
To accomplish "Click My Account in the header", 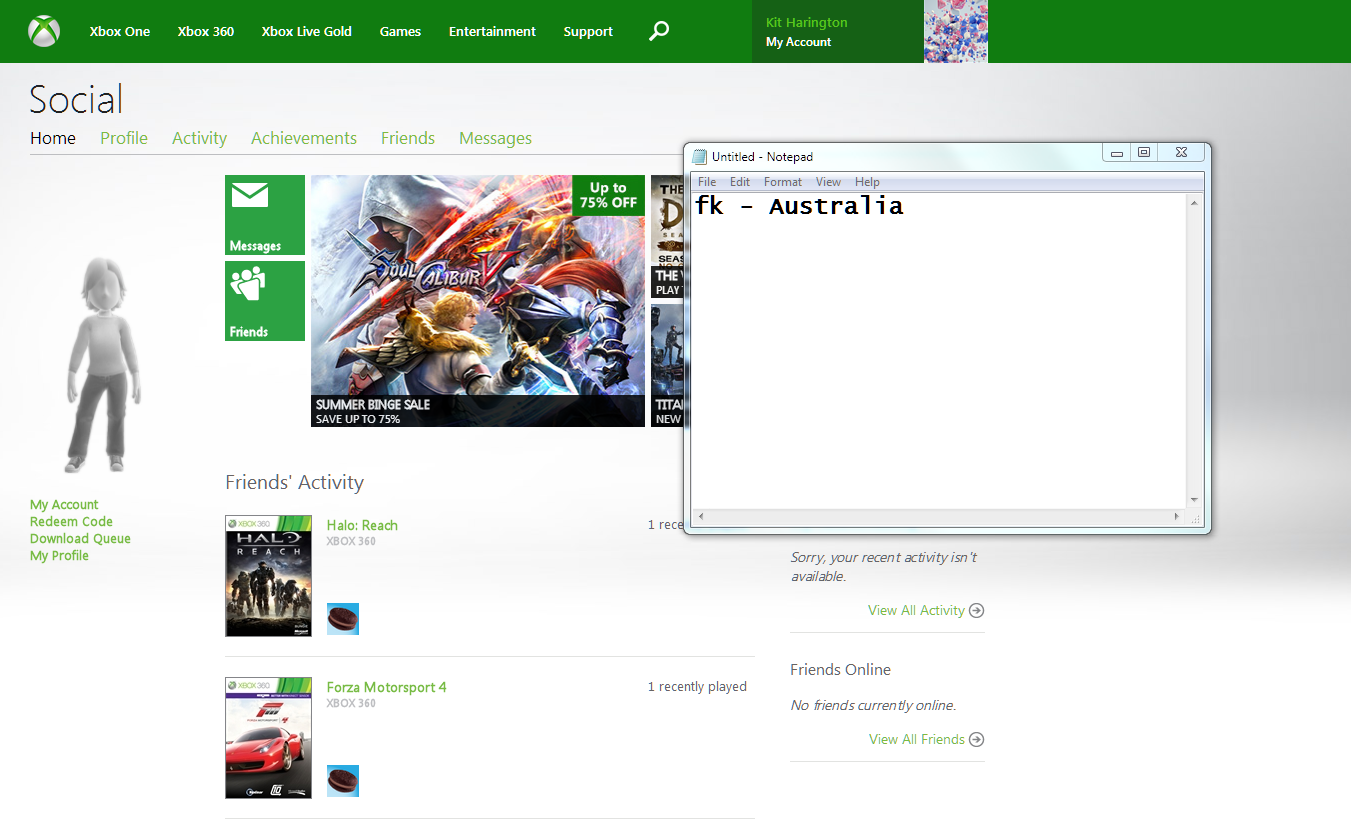I will pyautogui.click(x=799, y=42).
